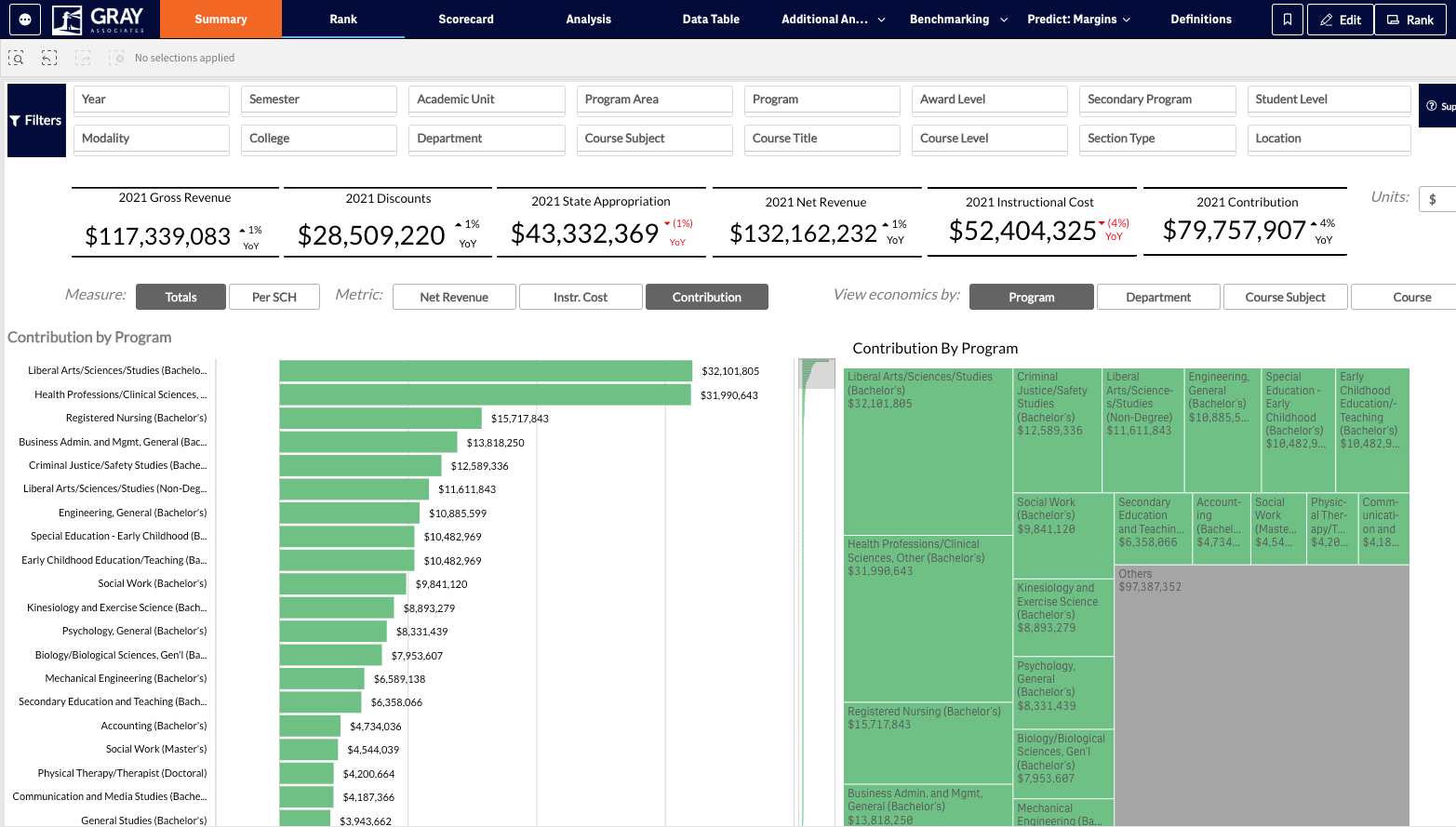This screenshot has width=1456, height=827.
Task: Open the Course Title filter
Action: [x=822, y=139]
